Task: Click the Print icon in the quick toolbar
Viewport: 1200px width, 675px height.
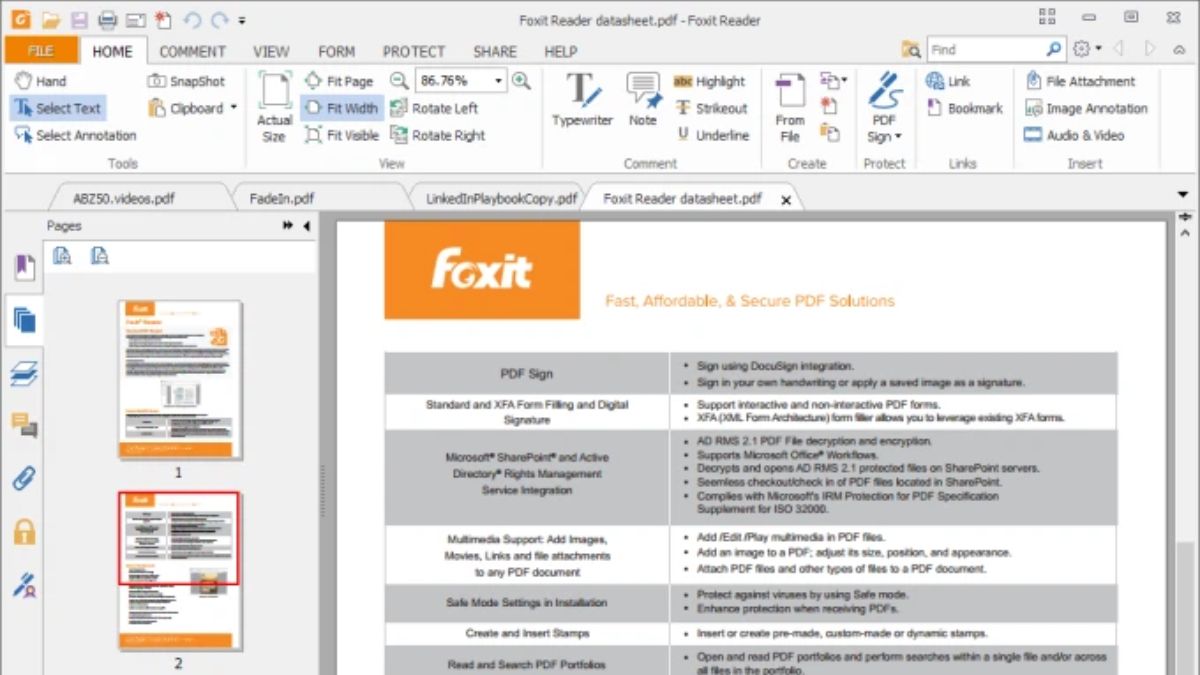Action: click(x=108, y=19)
